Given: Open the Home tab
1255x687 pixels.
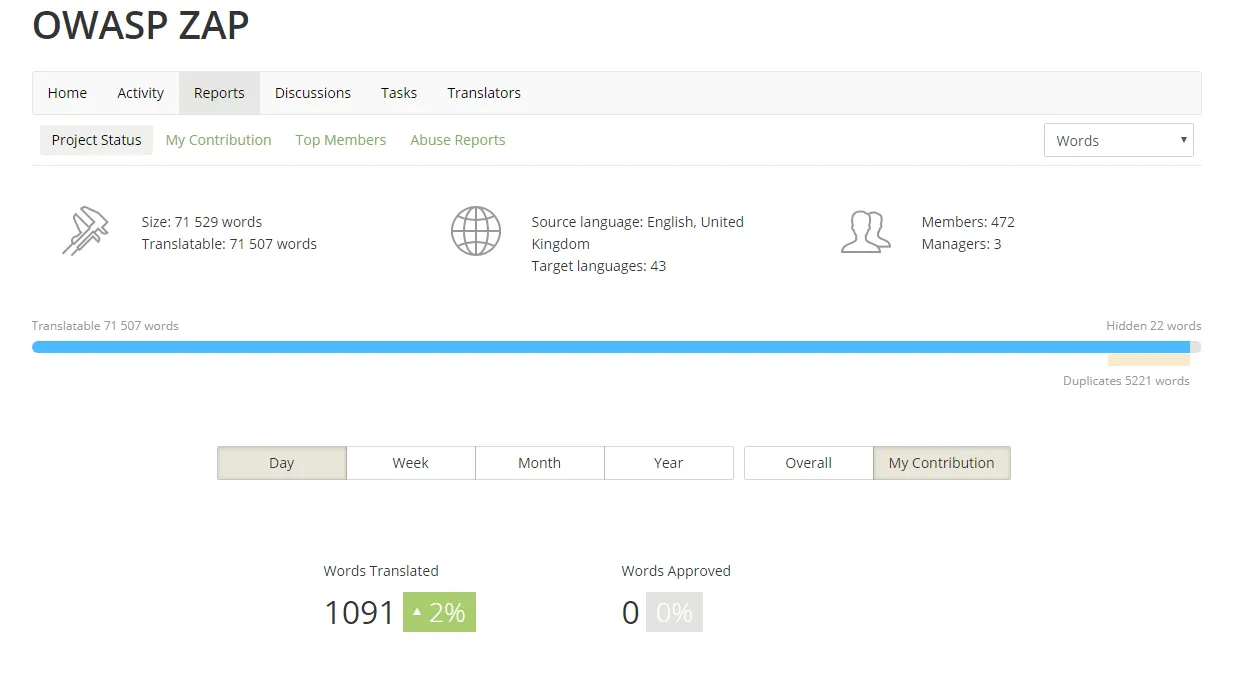Looking at the screenshot, I should point(67,93).
